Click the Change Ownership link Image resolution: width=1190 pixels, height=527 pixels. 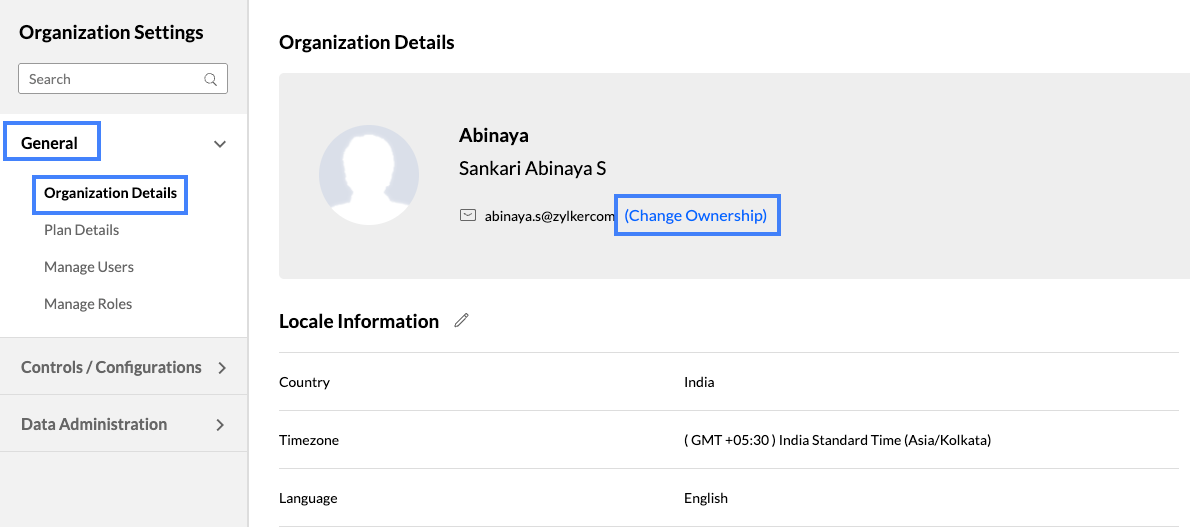[696, 215]
